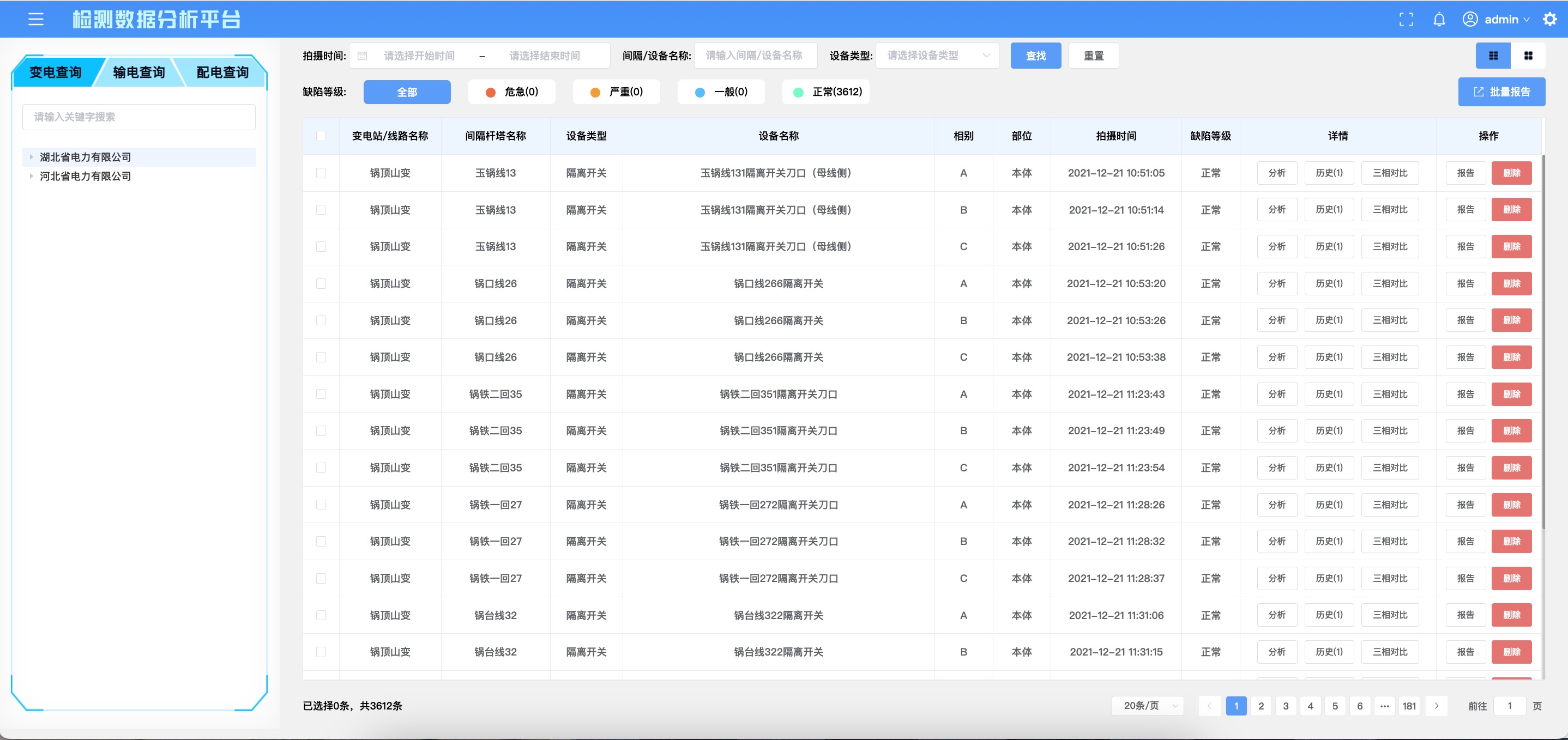This screenshot has width=1568, height=740.
Task: Click cell 锅铁二回351隔离开关刀口 at 11:23:49
Action: pyautogui.click(x=779, y=431)
